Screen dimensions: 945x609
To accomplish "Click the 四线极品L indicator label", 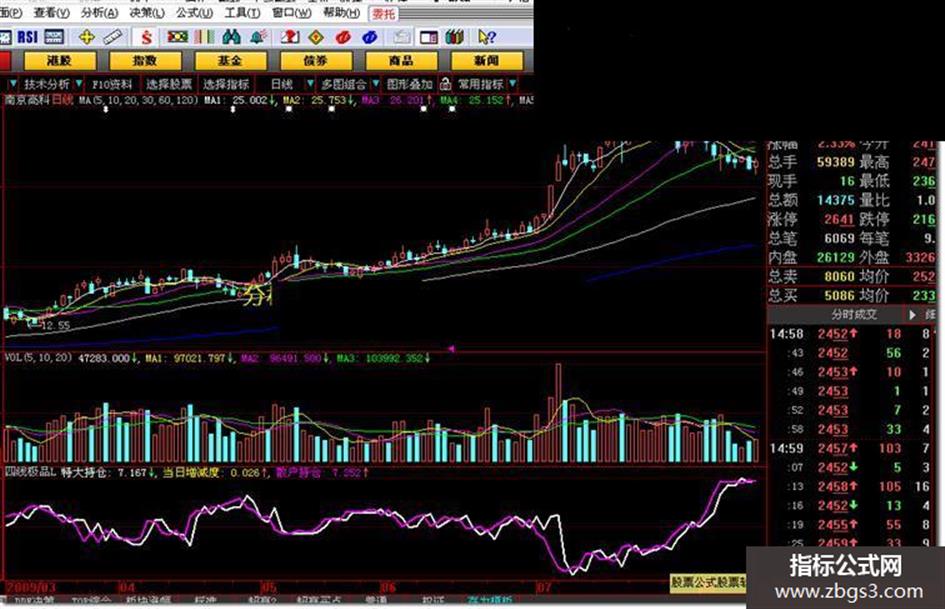I will pyautogui.click(x=30, y=472).
